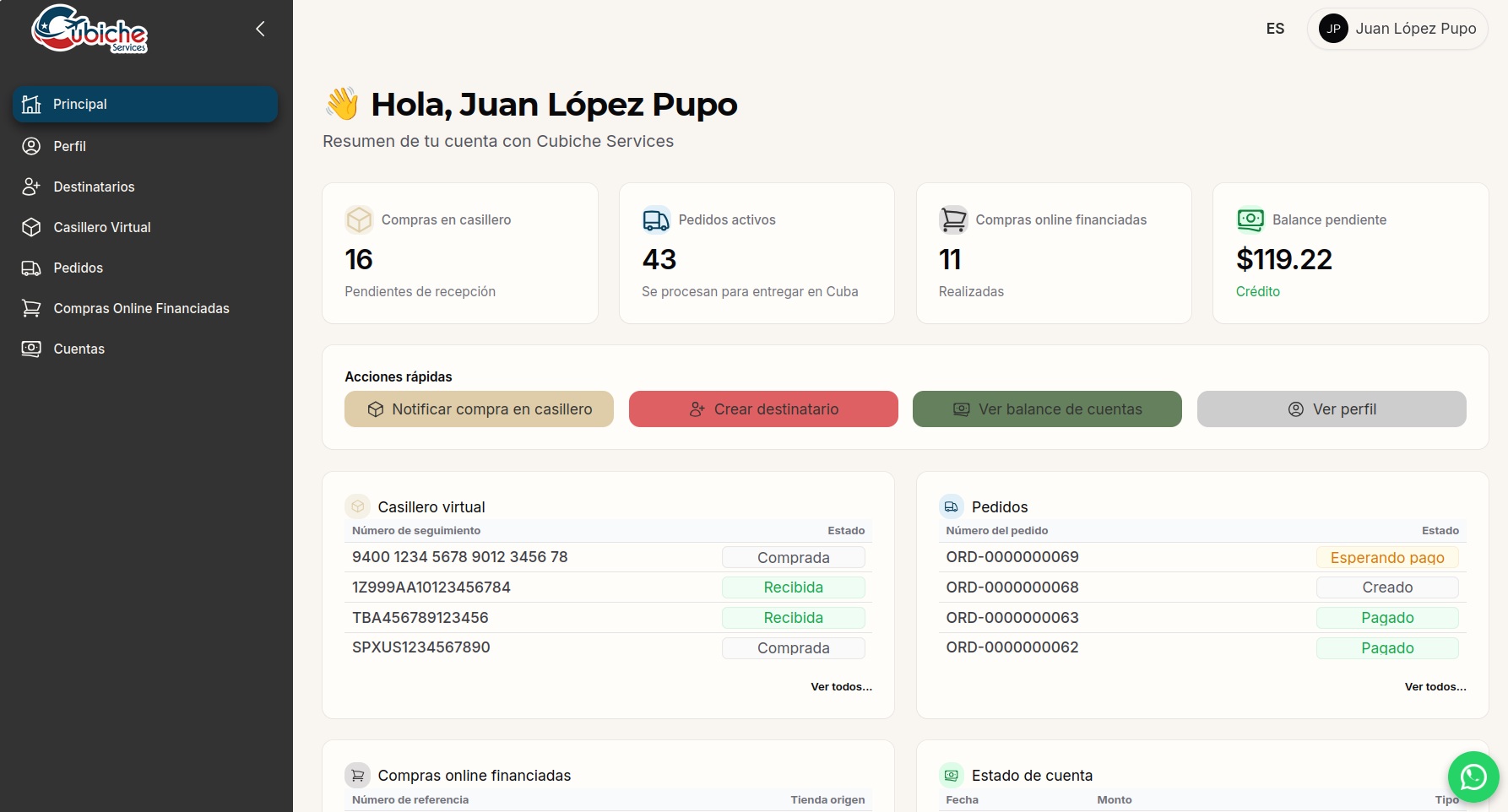Select tracking number 1Z999AA10123456784
Screen dimensions: 1508x812
[x=431, y=587]
